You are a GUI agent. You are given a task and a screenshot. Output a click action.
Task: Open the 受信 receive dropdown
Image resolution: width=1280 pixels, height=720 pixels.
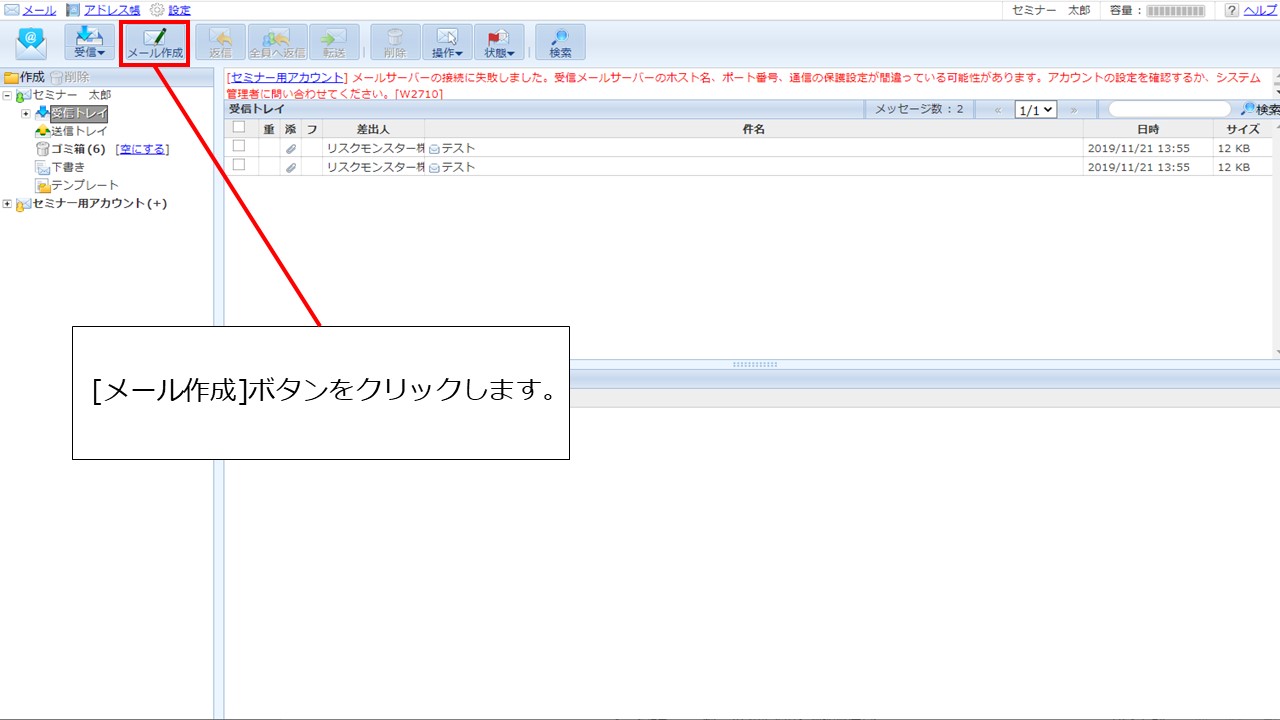[90, 43]
